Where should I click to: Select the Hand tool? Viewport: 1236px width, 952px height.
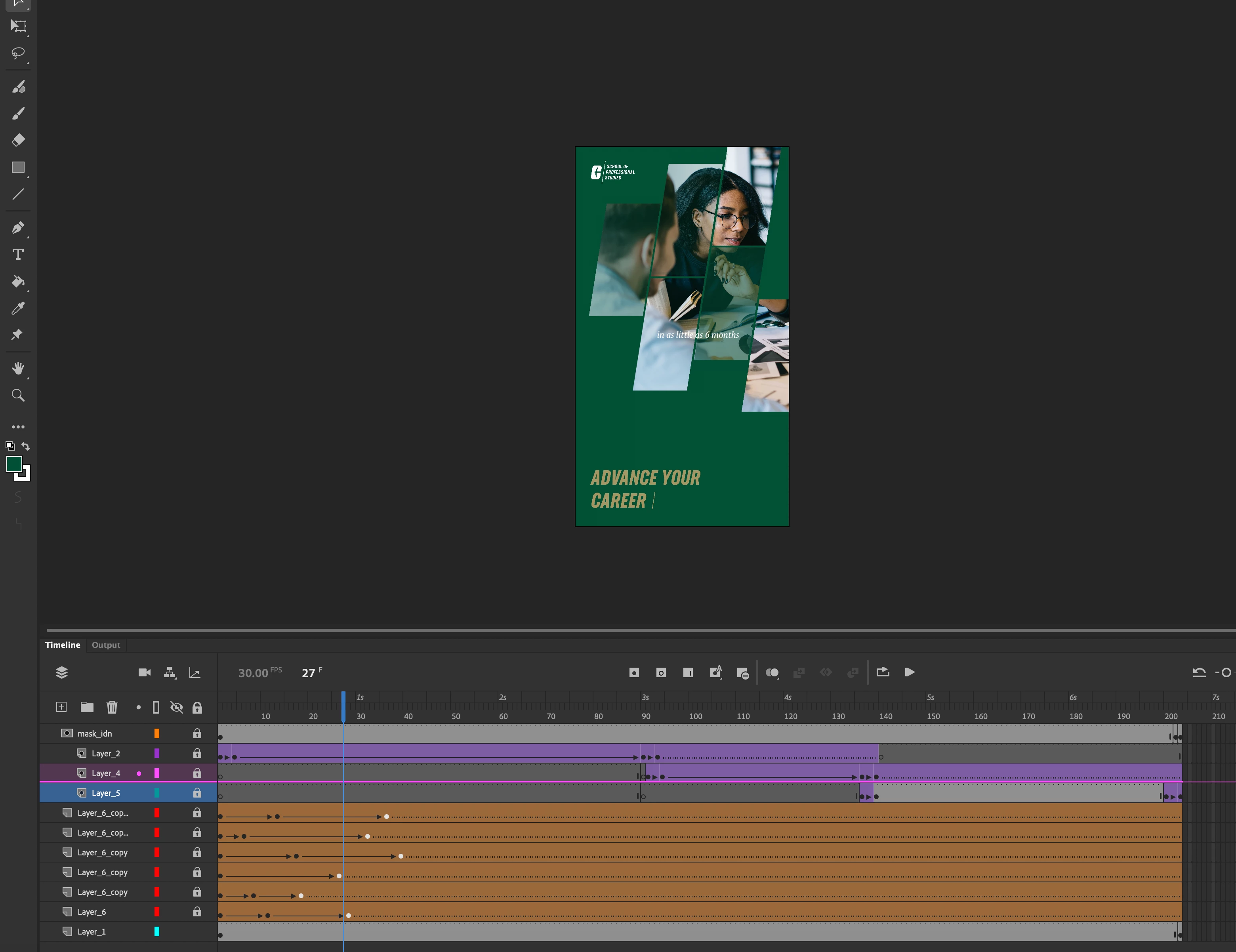(18, 368)
